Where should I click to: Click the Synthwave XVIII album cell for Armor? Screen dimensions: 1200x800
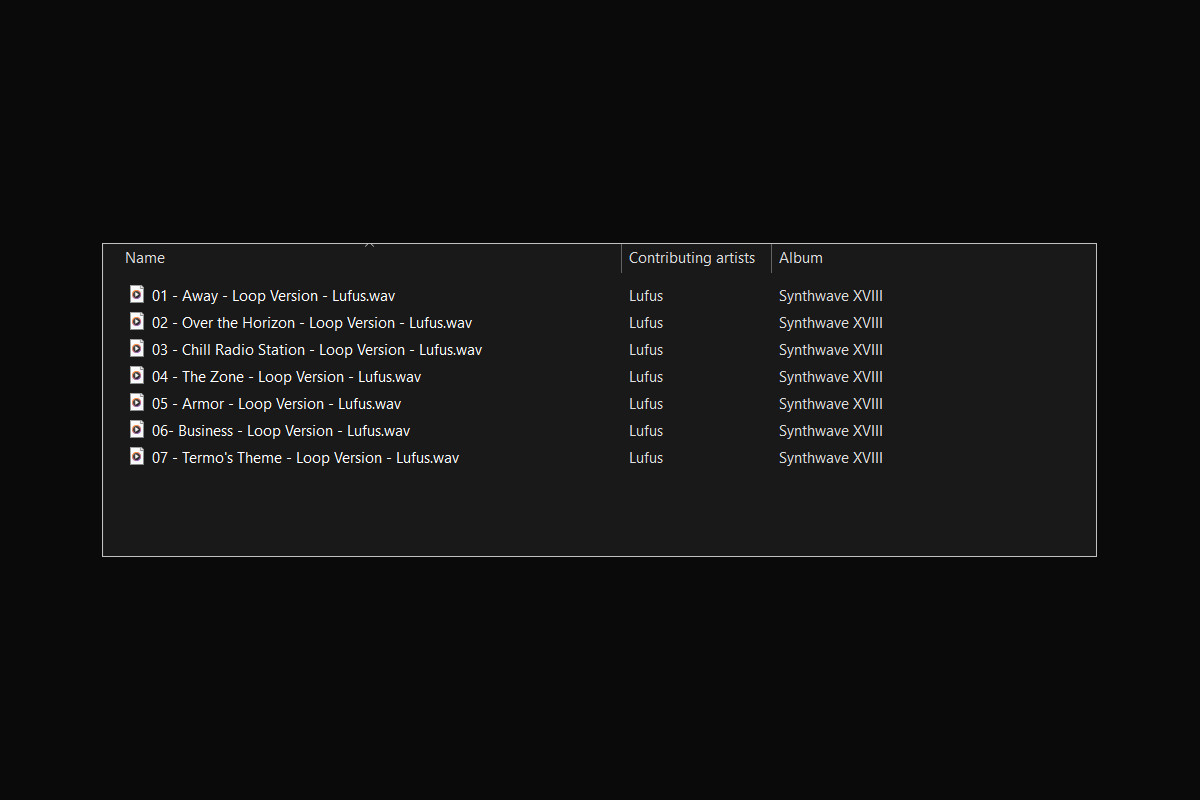830,404
